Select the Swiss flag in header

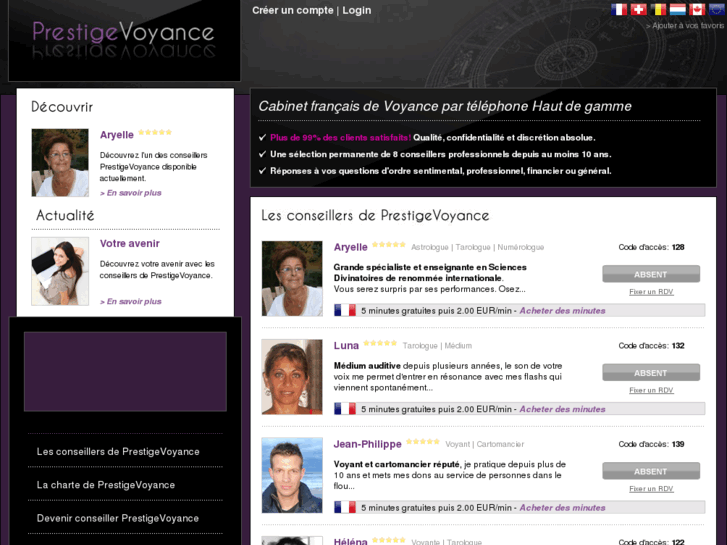[x=638, y=9]
